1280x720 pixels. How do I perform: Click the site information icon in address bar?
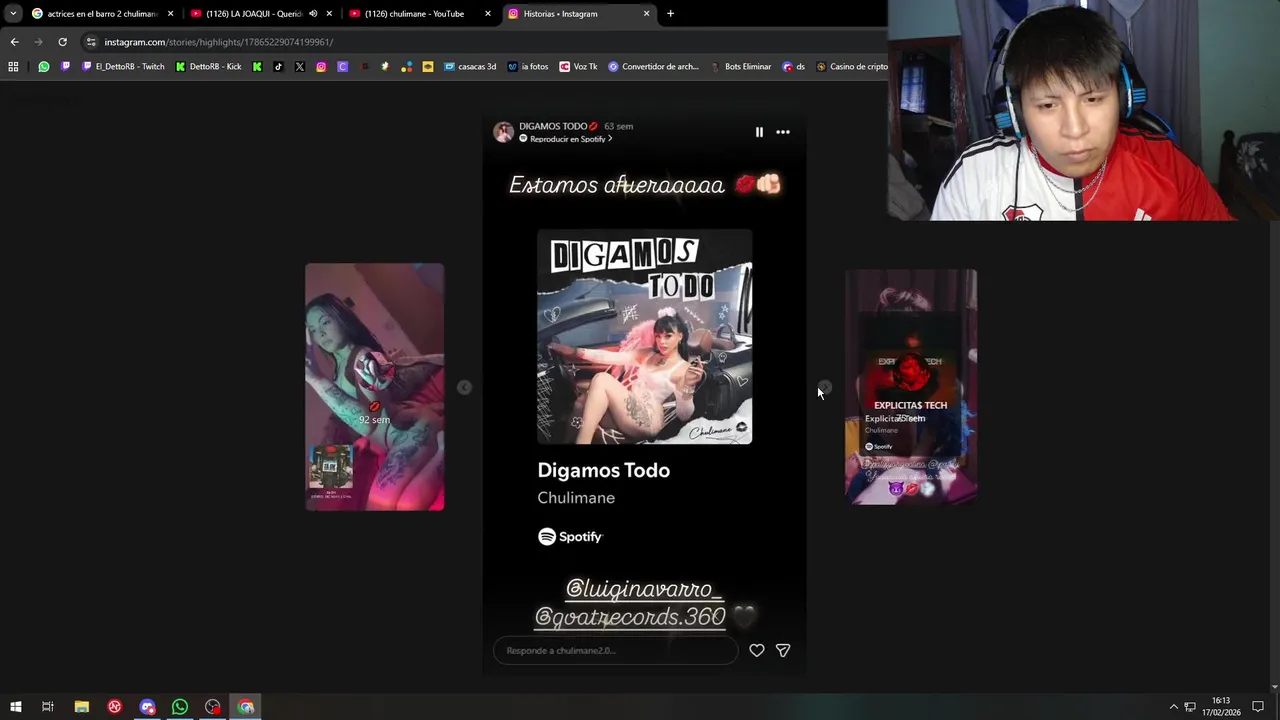pyautogui.click(x=91, y=42)
